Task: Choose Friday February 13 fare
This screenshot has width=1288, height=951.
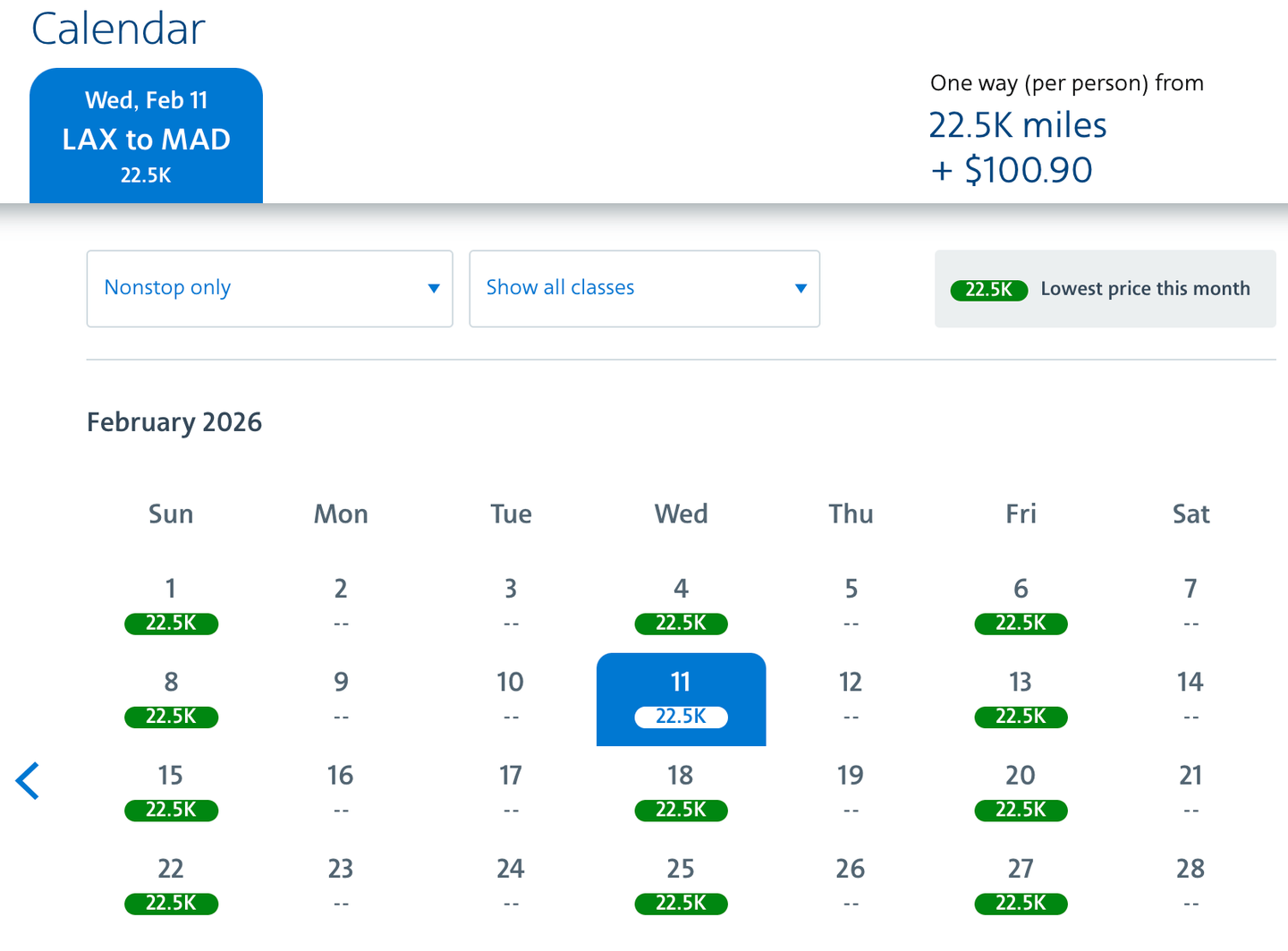Action: pos(1021,700)
